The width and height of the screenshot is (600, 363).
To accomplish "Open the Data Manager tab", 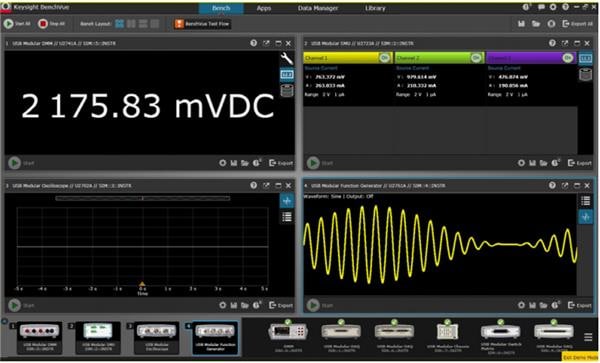I will [x=318, y=8].
